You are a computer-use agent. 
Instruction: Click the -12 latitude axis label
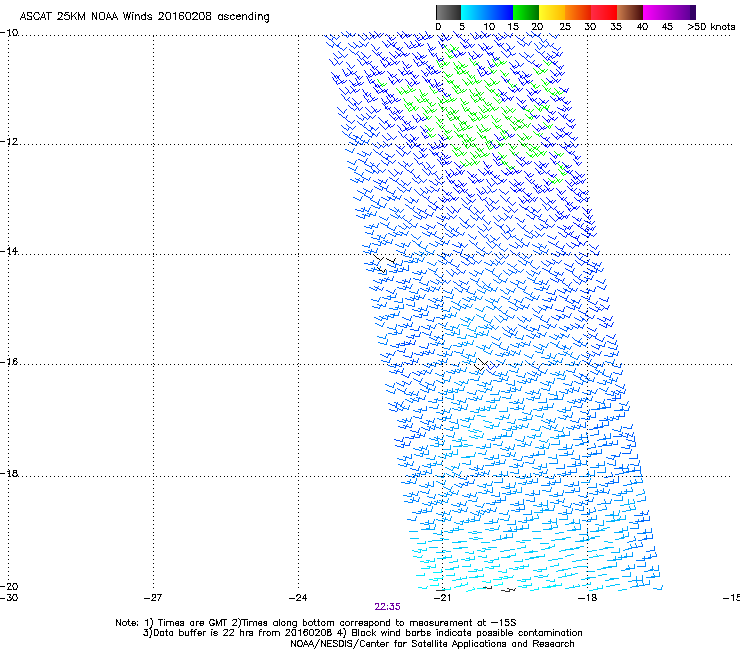click(9, 142)
